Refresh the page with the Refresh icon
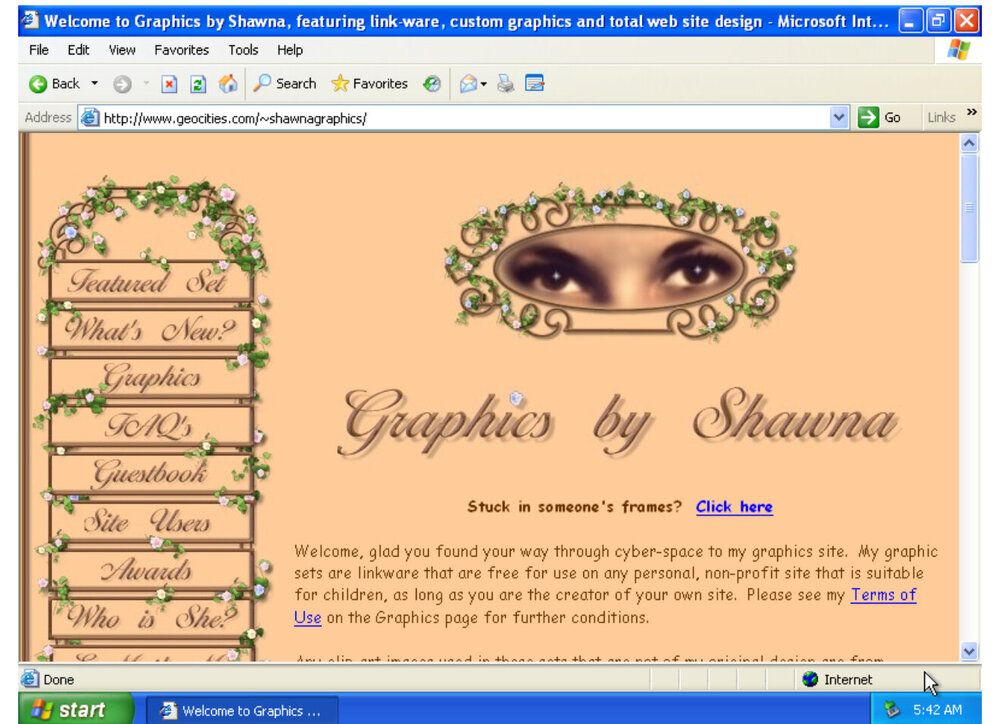This screenshot has height=724, width=1000. (198, 84)
